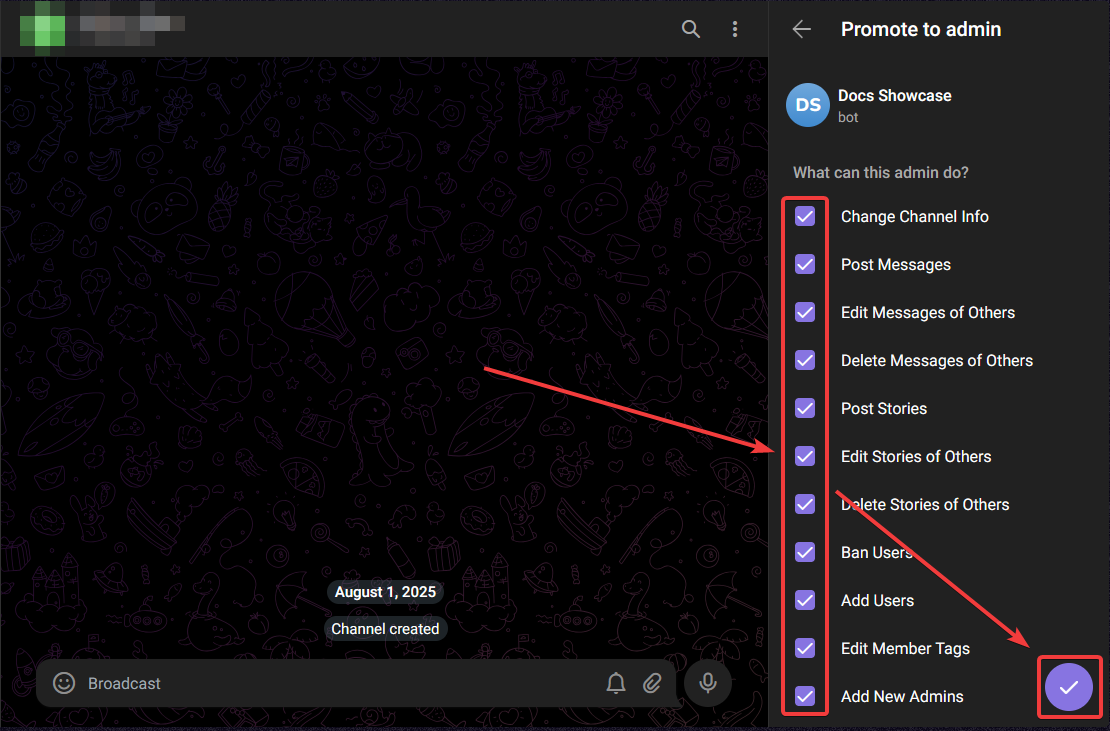This screenshot has width=1110, height=731.
Task: Disable Ban Users permission
Action: click(x=805, y=552)
